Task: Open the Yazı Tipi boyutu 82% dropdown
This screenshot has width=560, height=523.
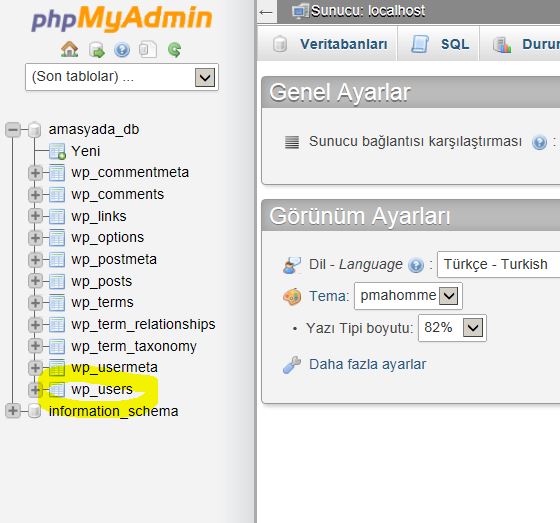Action: pos(452,328)
